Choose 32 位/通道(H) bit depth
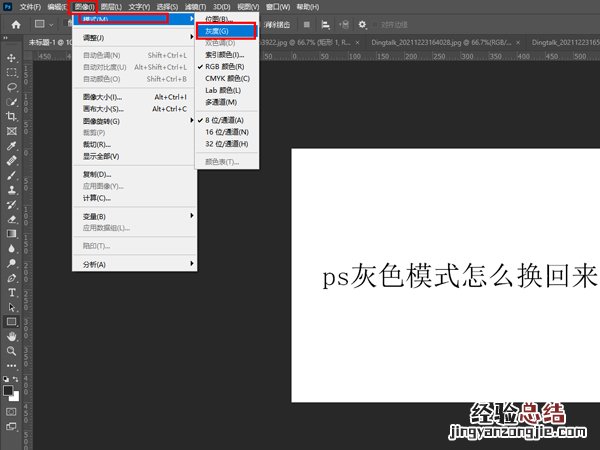600x450 pixels. coord(227,144)
